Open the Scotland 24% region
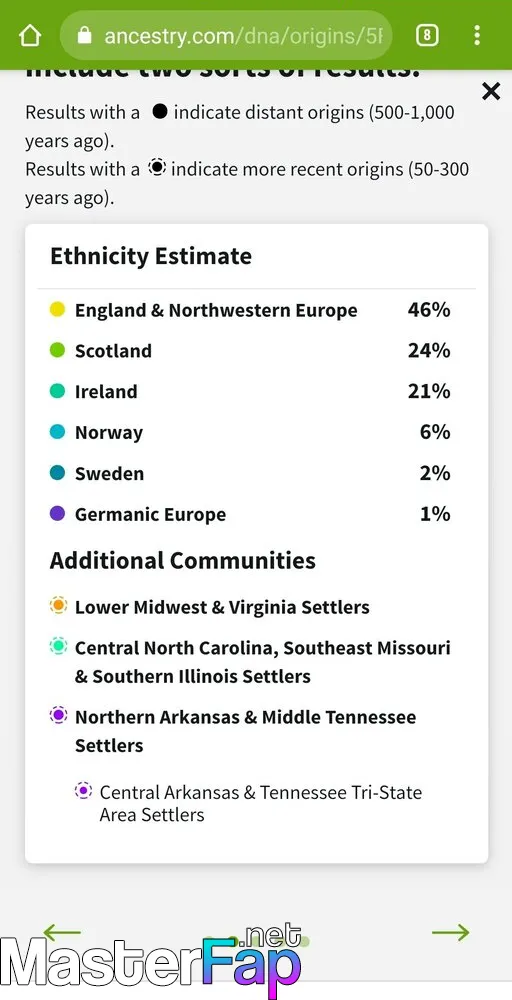Image resolution: width=512 pixels, height=1000 pixels. click(250, 351)
